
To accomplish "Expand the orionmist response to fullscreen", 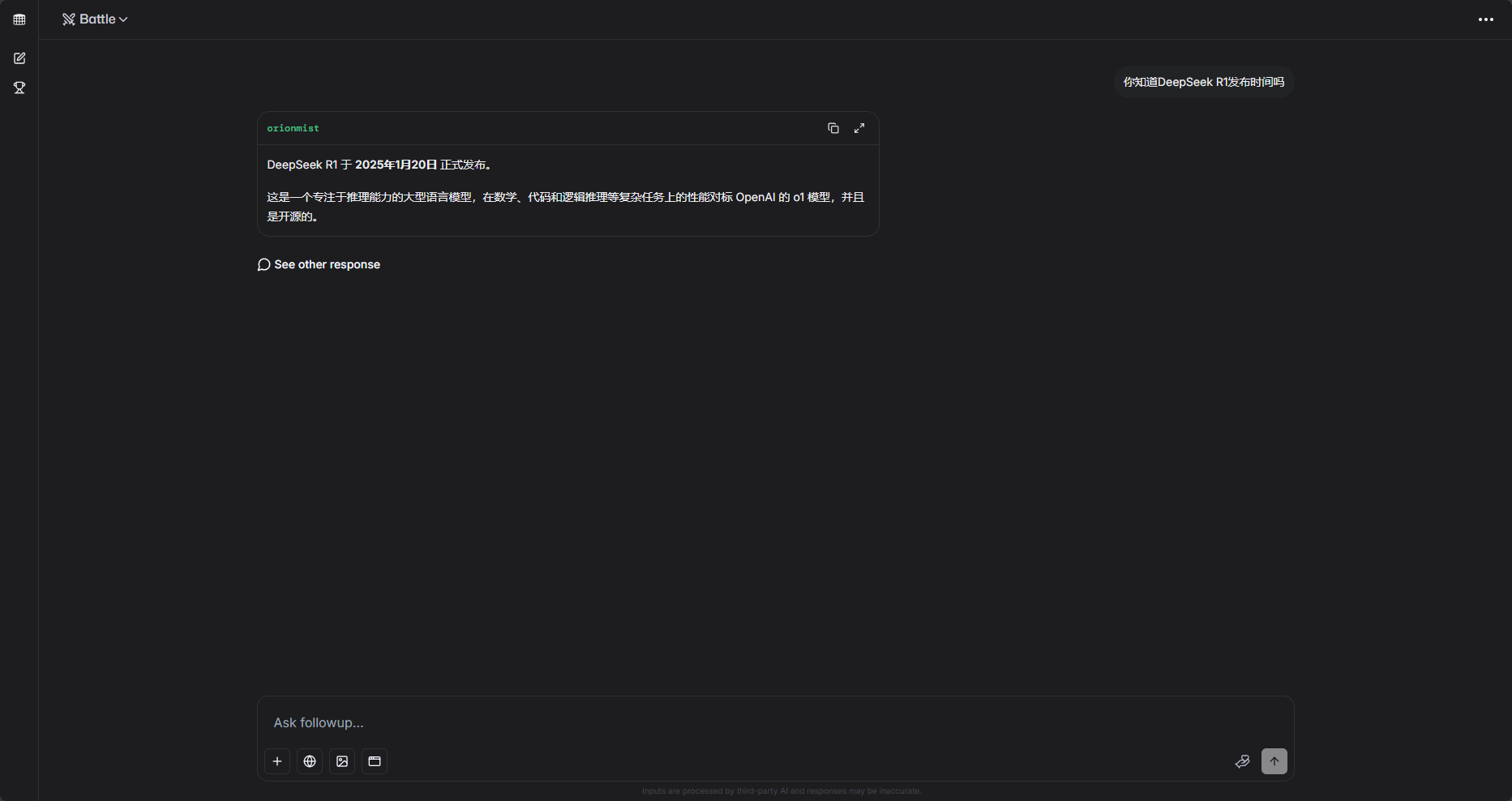I will (x=859, y=128).
